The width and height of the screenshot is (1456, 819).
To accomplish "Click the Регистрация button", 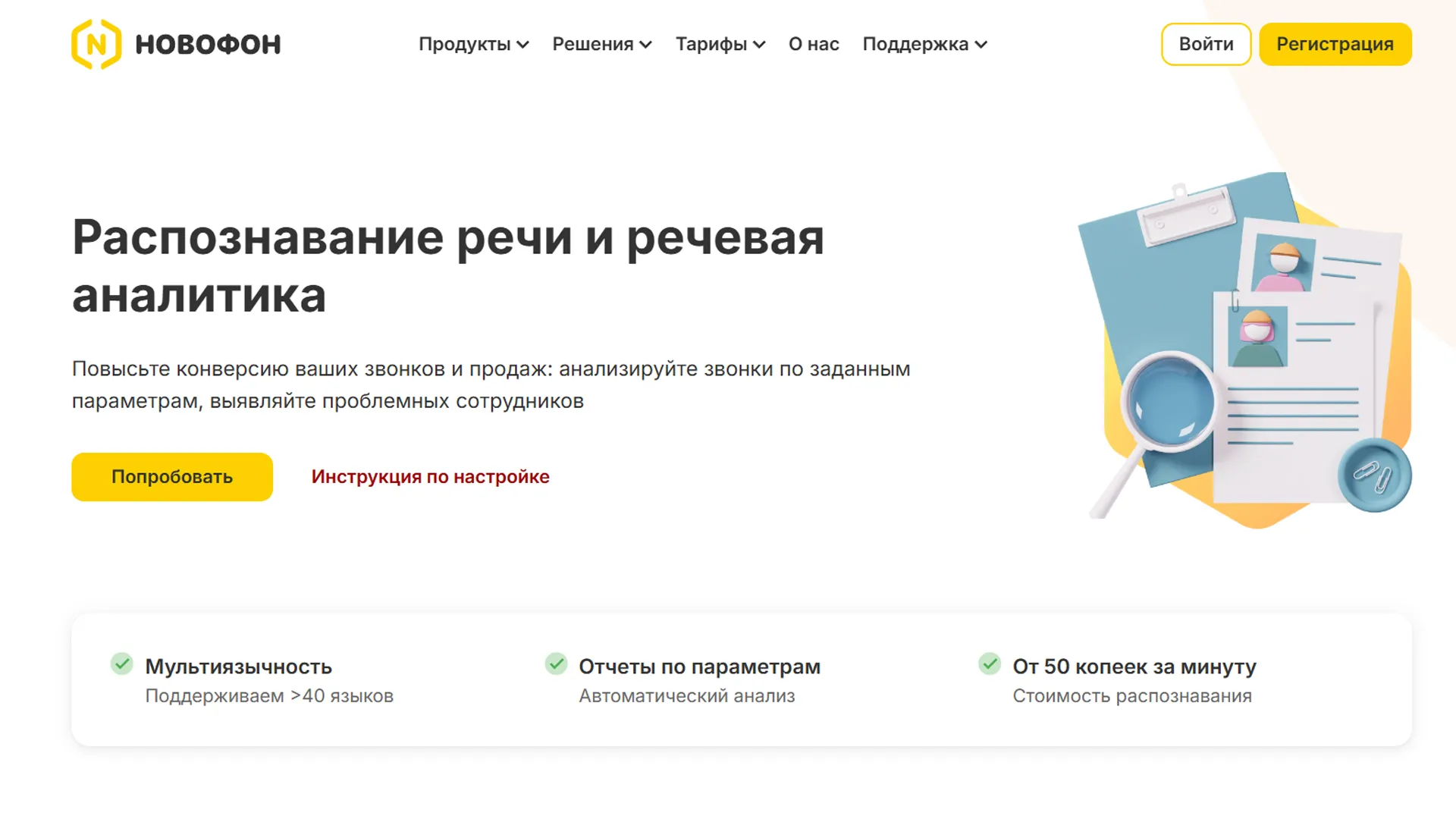I will [1335, 44].
